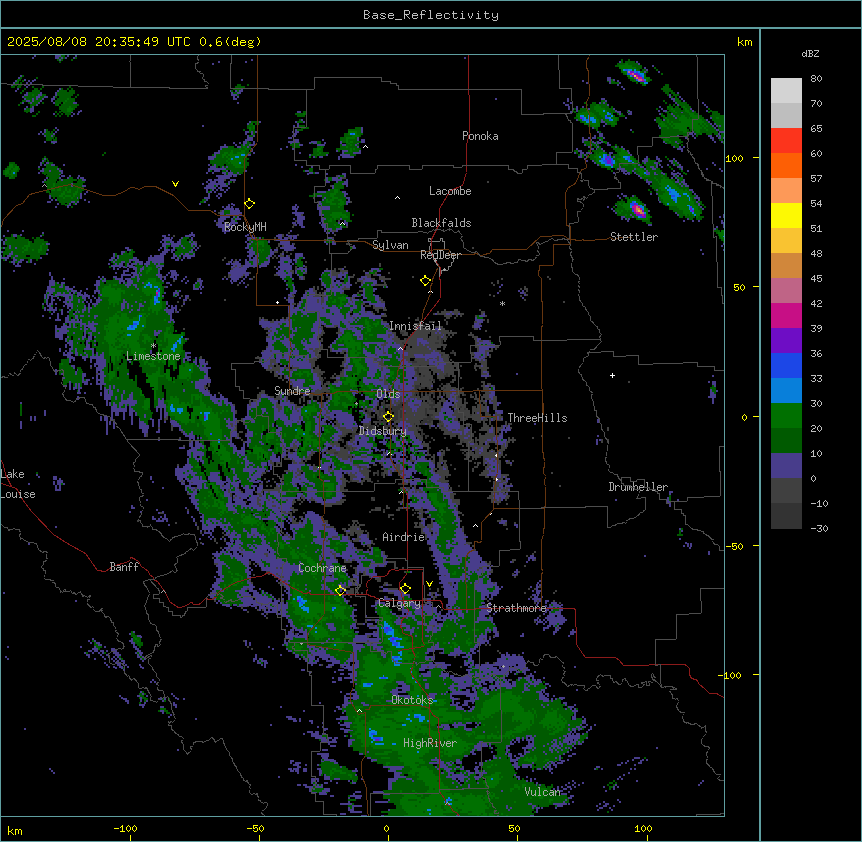The height and width of the screenshot is (842, 862).
Task: Select the blue 33-36 dBZ legend color
Action: point(786,365)
